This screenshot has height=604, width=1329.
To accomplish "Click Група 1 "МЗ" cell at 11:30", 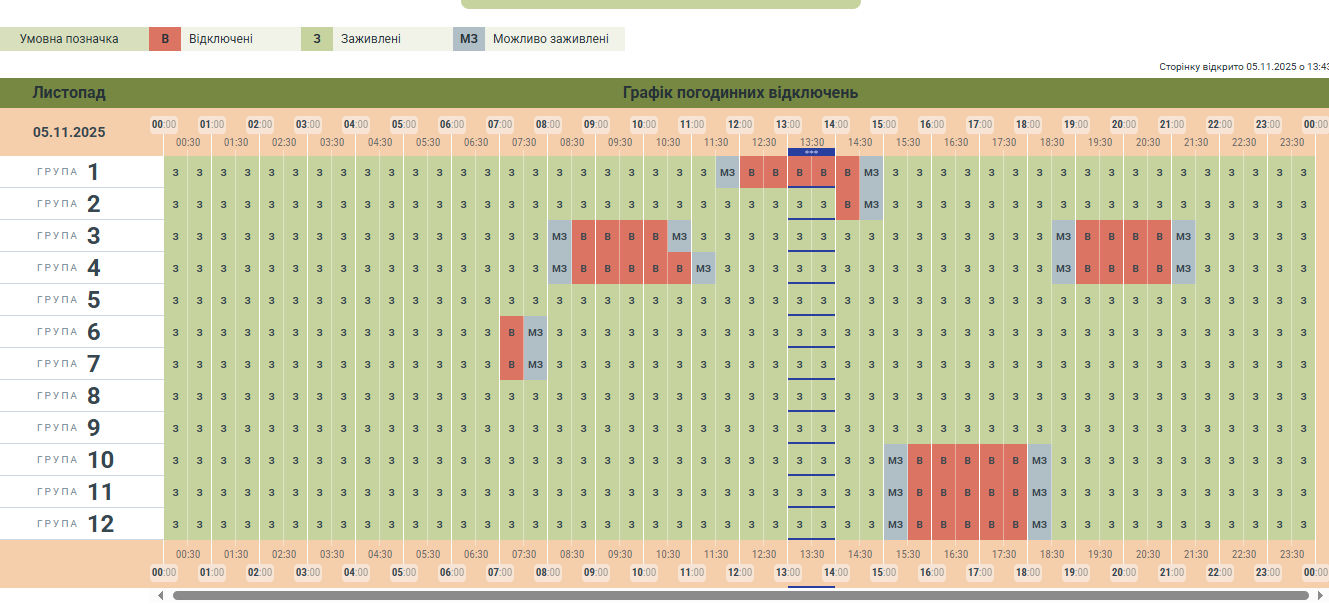I will (x=727, y=172).
